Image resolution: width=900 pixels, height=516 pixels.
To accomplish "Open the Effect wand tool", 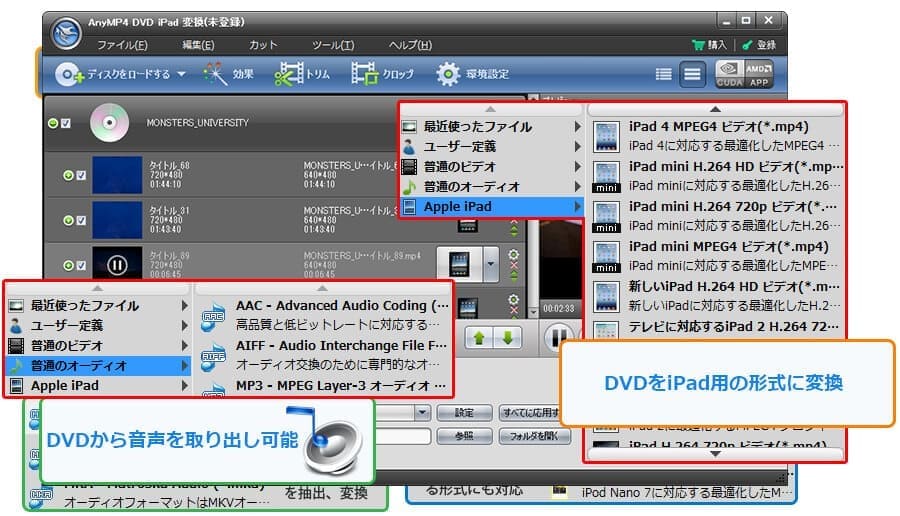I will click(216, 75).
